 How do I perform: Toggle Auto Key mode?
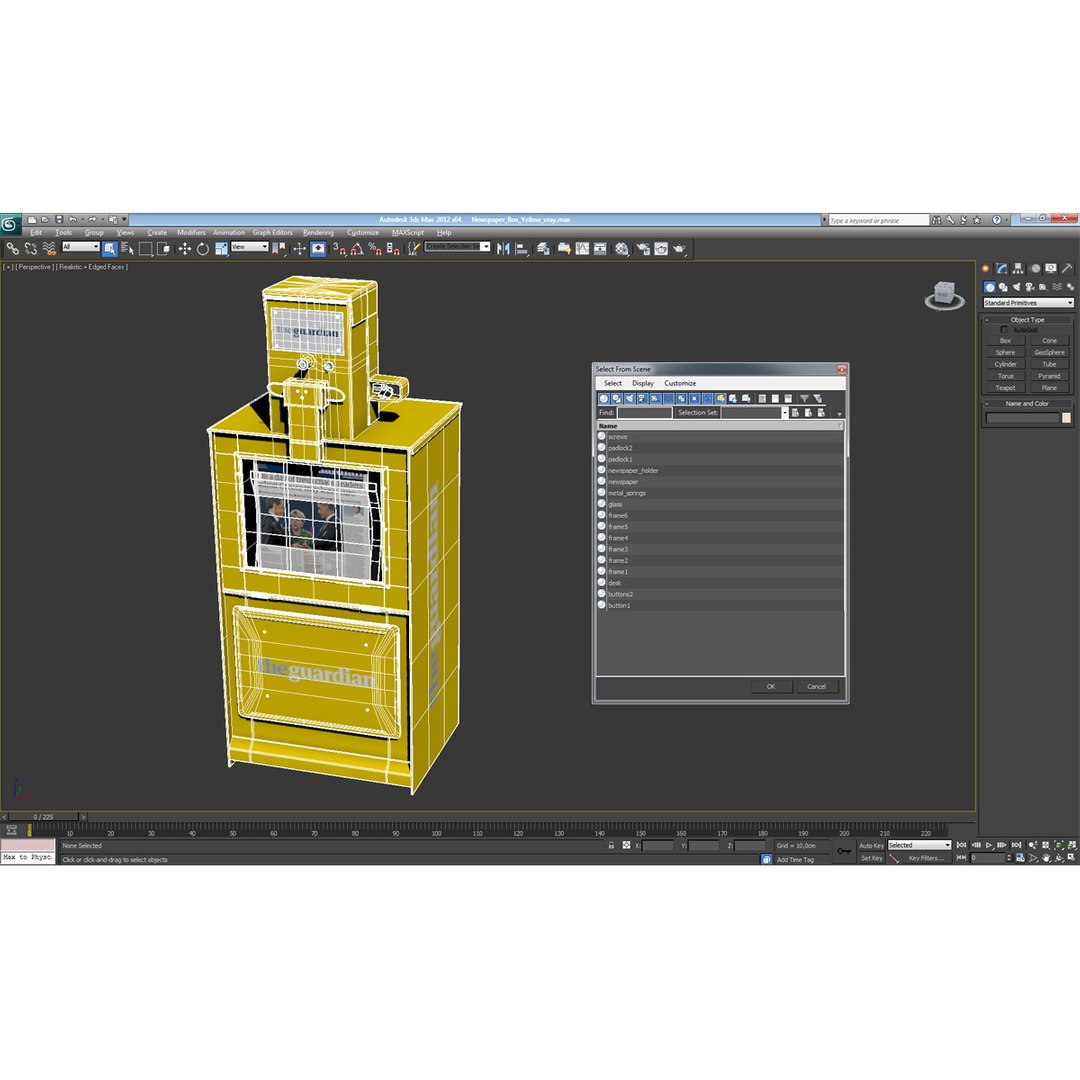click(x=871, y=846)
